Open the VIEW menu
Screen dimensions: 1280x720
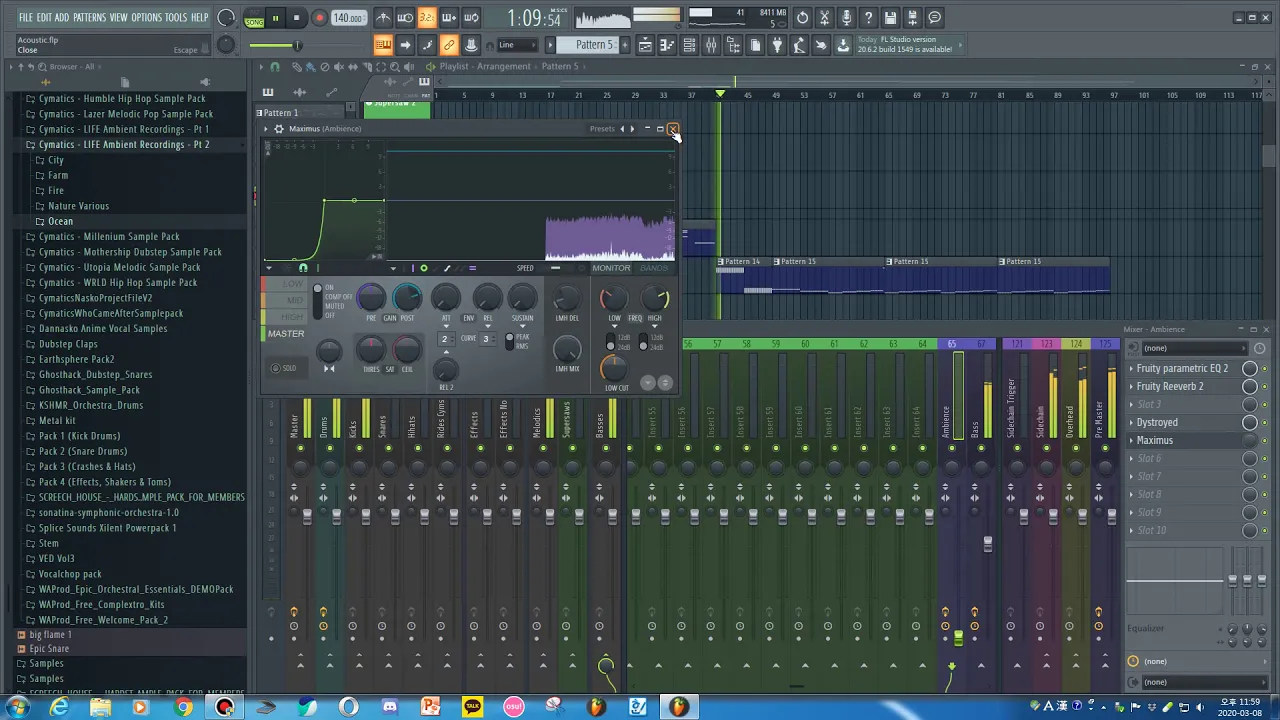(118, 17)
